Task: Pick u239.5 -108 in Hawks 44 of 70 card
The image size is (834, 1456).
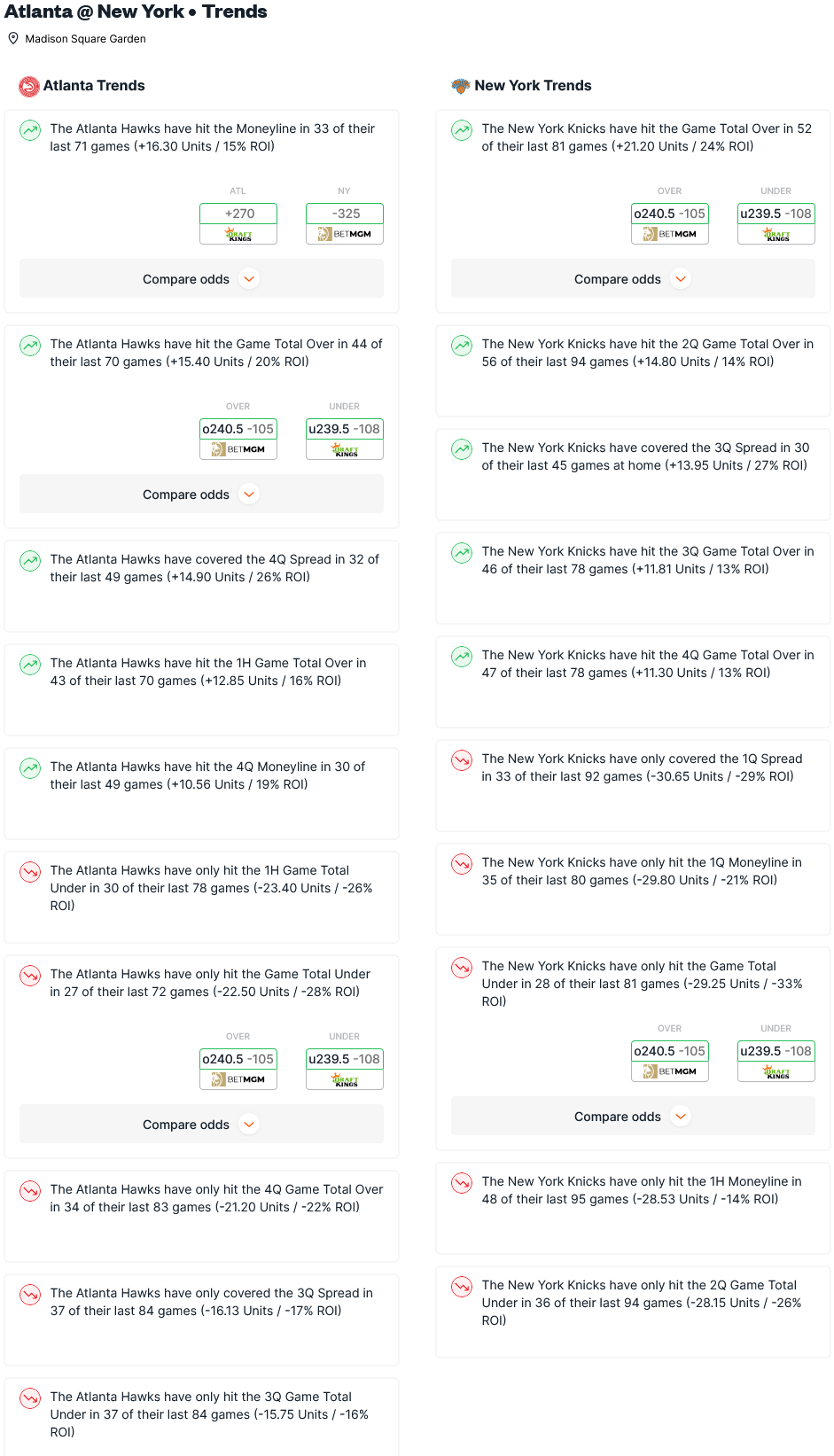Action: click(x=345, y=429)
